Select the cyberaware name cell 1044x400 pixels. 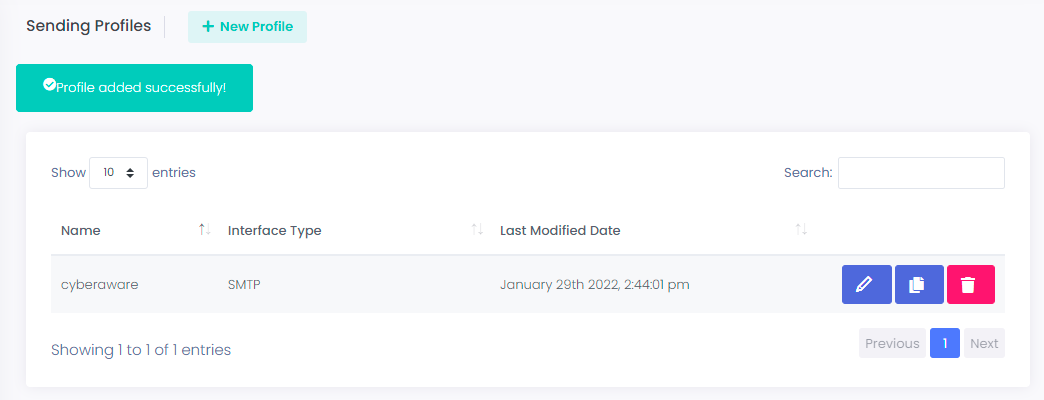point(100,285)
